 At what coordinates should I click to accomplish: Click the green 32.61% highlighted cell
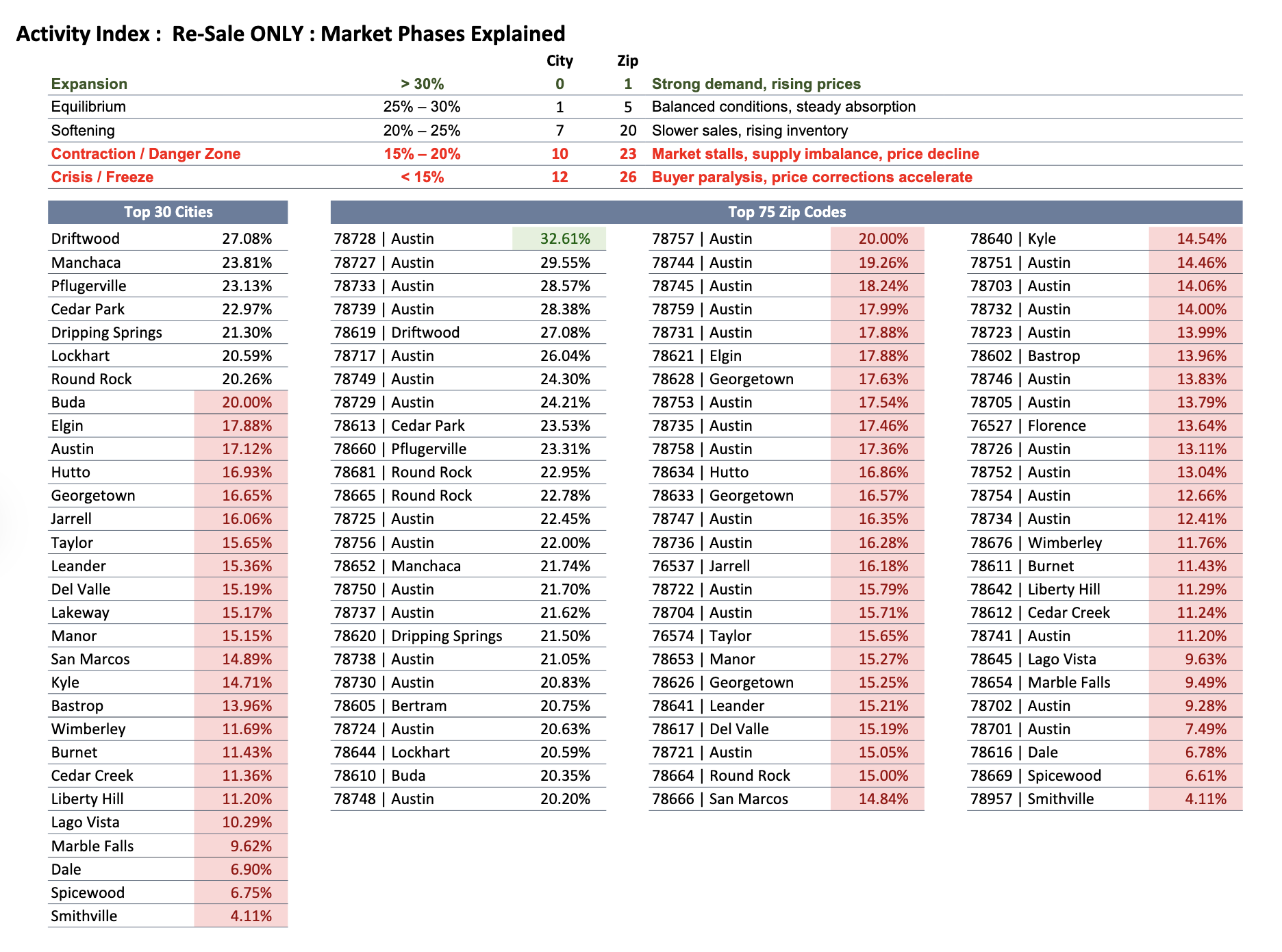(564, 239)
